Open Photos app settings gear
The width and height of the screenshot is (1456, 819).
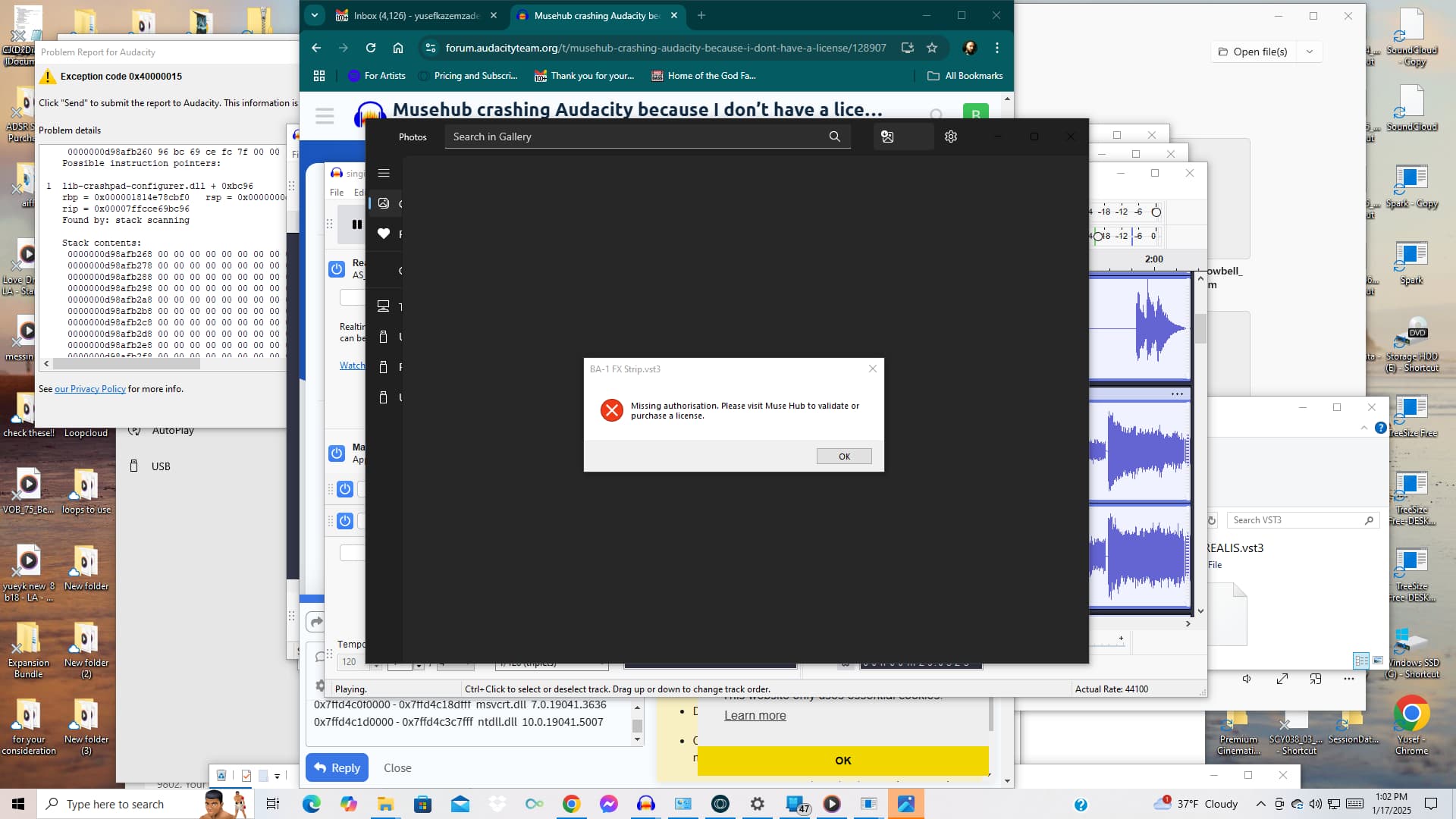point(950,136)
